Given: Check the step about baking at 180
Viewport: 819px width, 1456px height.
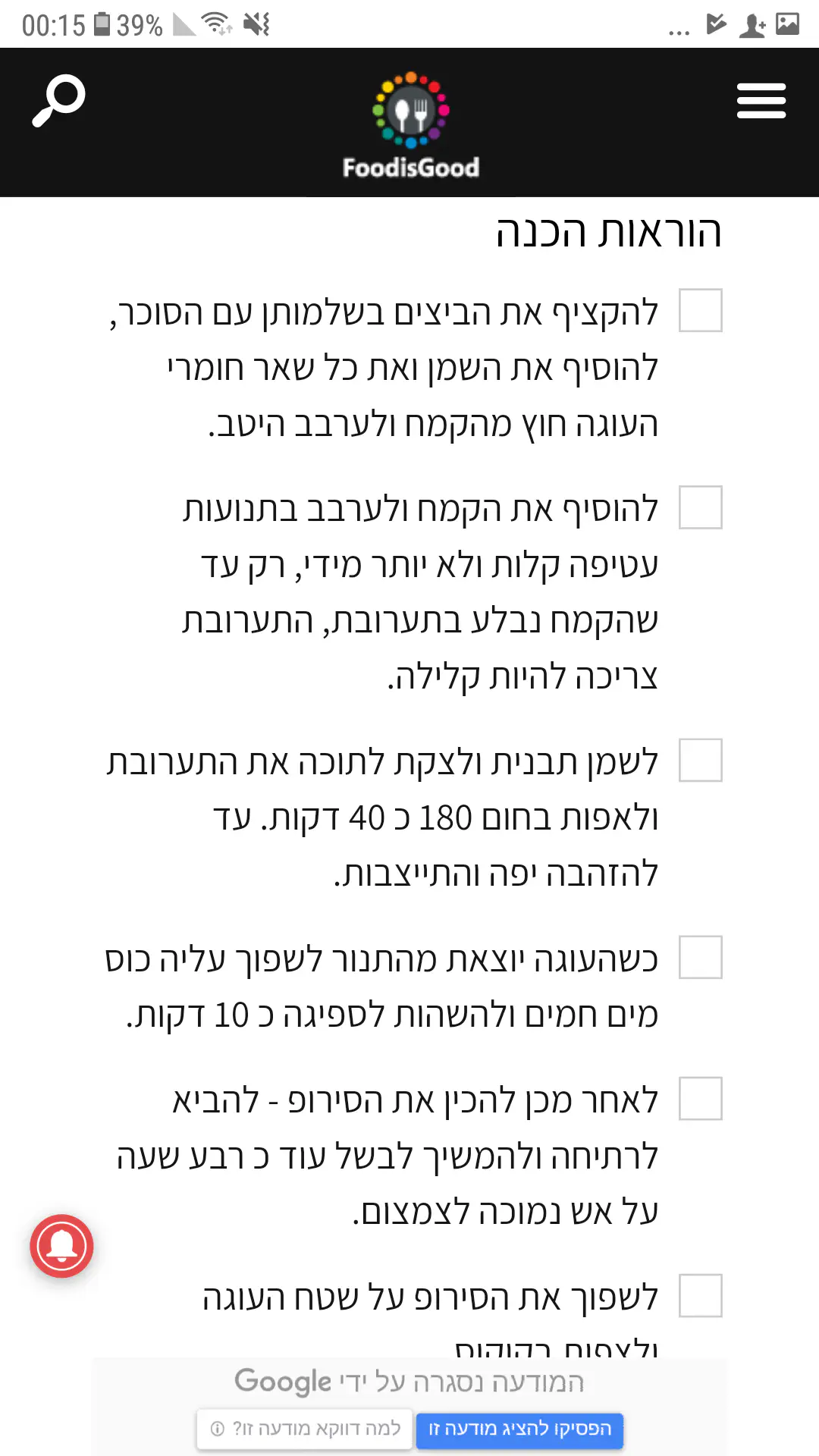Looking at the screenshot, I should 700,760.
